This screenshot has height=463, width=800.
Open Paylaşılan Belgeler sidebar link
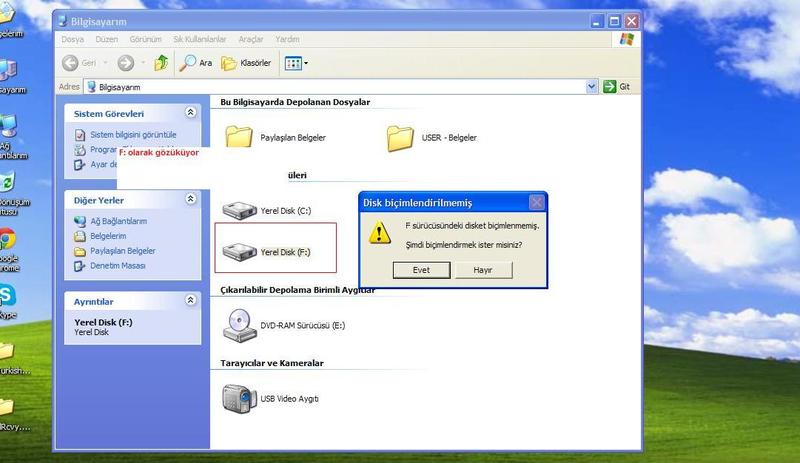click(x=123, y=251)
